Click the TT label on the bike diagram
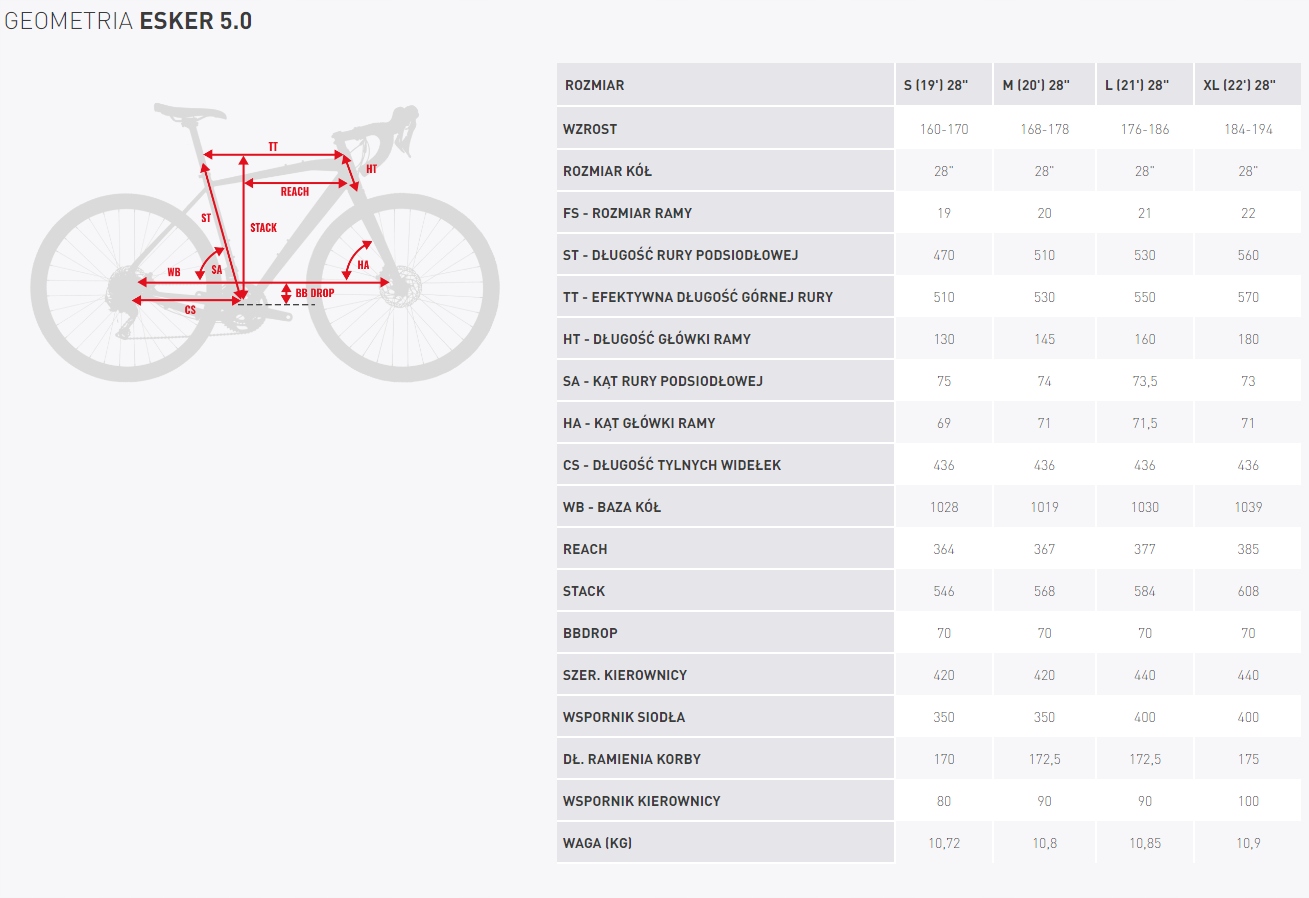The width and height of the screenshot is (1309, 898). [273, 147]
